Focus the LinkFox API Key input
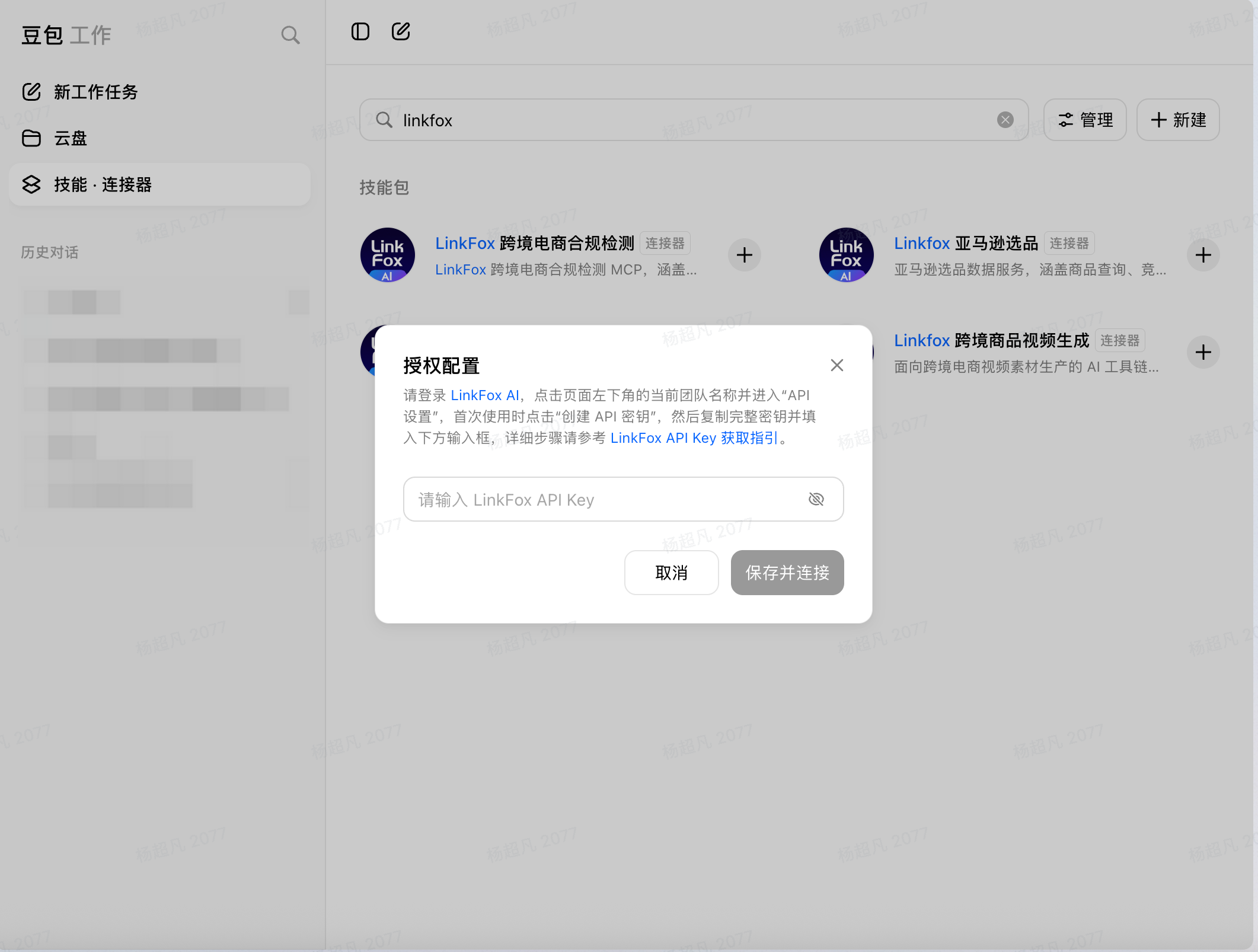 tap(624, 499)
